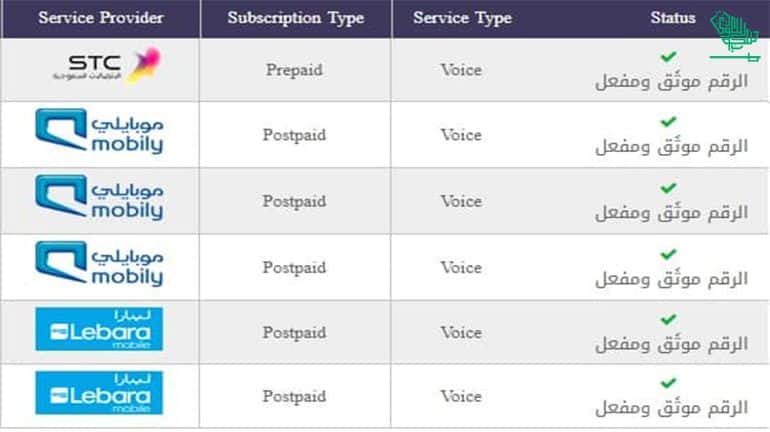Click the Status column header
Viewport: 770px width, 432px height.
[673, 18]
